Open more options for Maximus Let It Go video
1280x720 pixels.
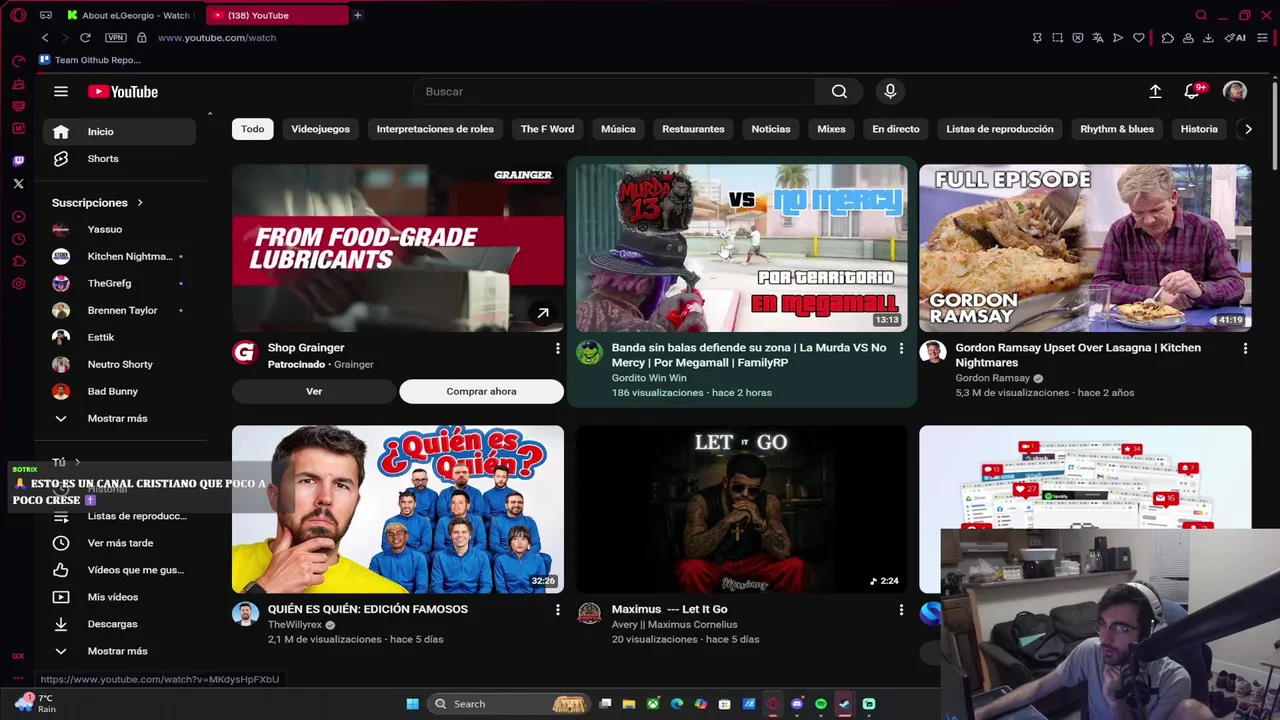pyautogui.click(x=901, y=609)
